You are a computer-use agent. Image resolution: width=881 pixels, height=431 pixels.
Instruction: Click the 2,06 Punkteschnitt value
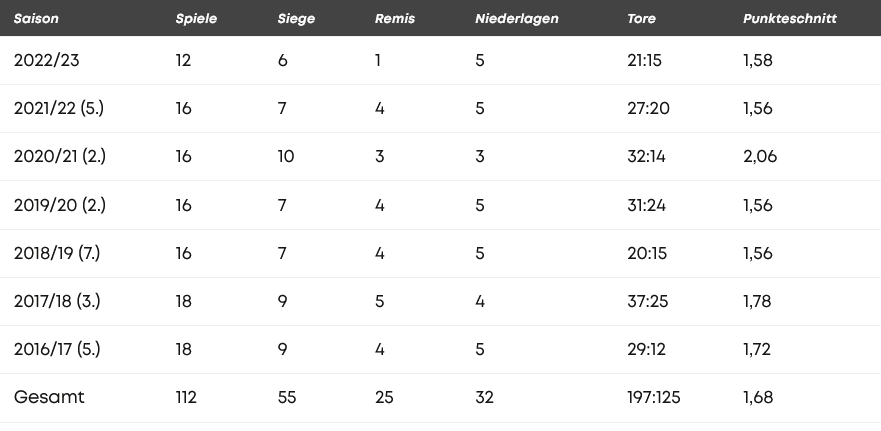[760, 157]
